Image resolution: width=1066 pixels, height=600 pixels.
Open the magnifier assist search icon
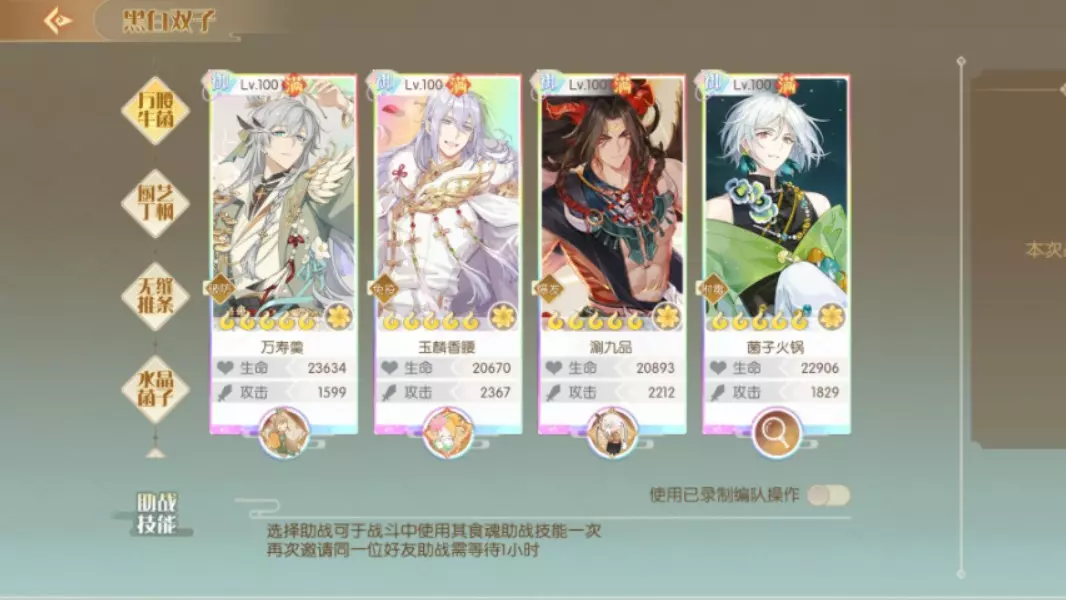776,433
